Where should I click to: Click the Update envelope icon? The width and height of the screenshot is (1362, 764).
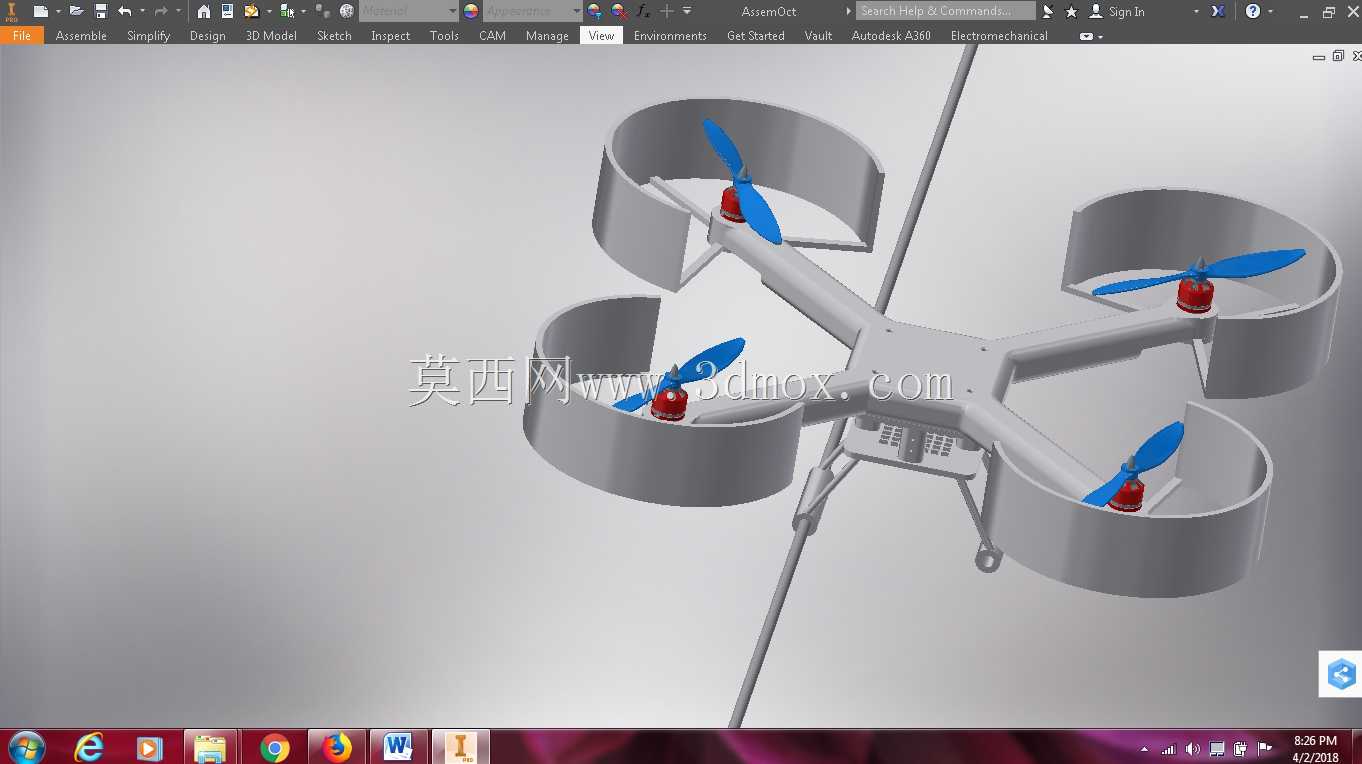[x=251, y=11]
